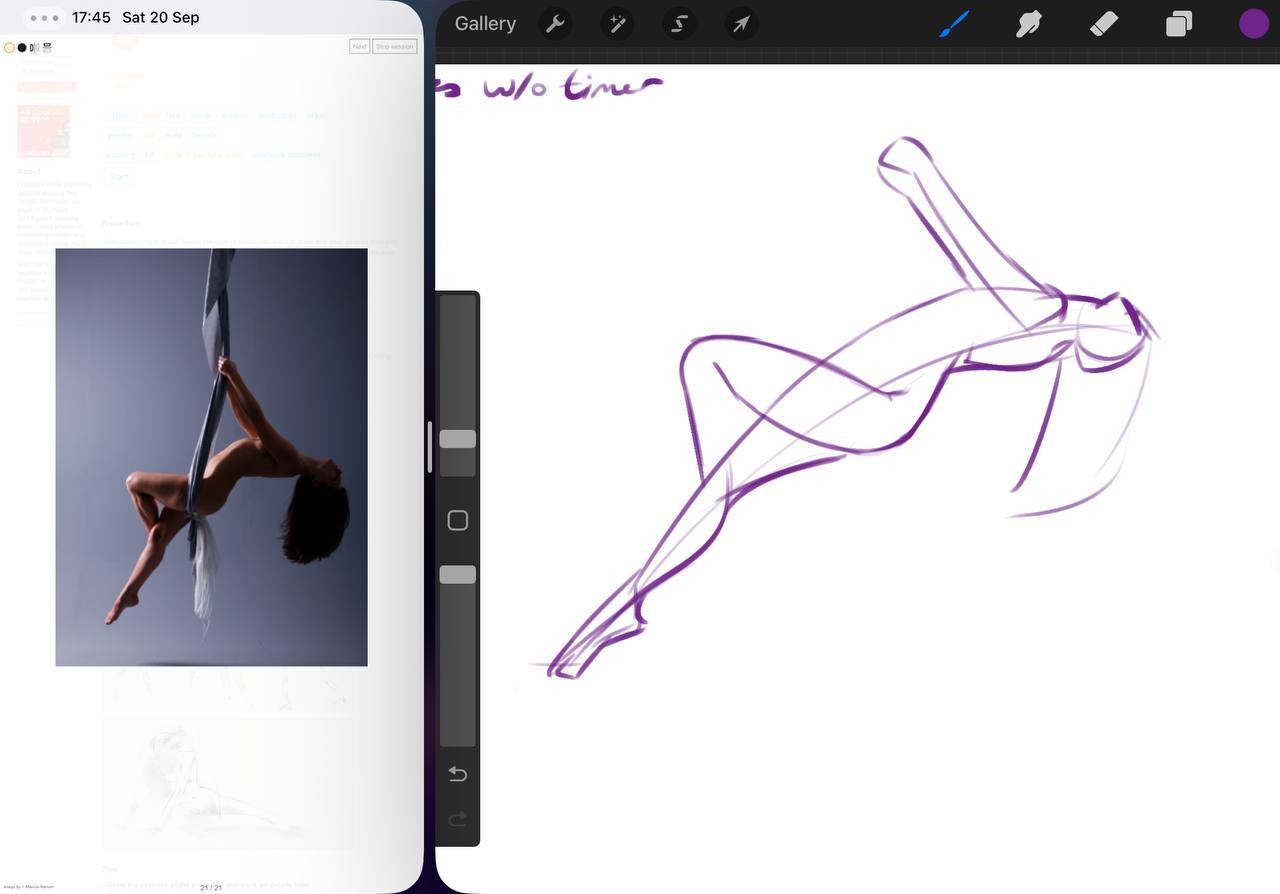
Task: Return to the Gallery
Action: [485, 24]
